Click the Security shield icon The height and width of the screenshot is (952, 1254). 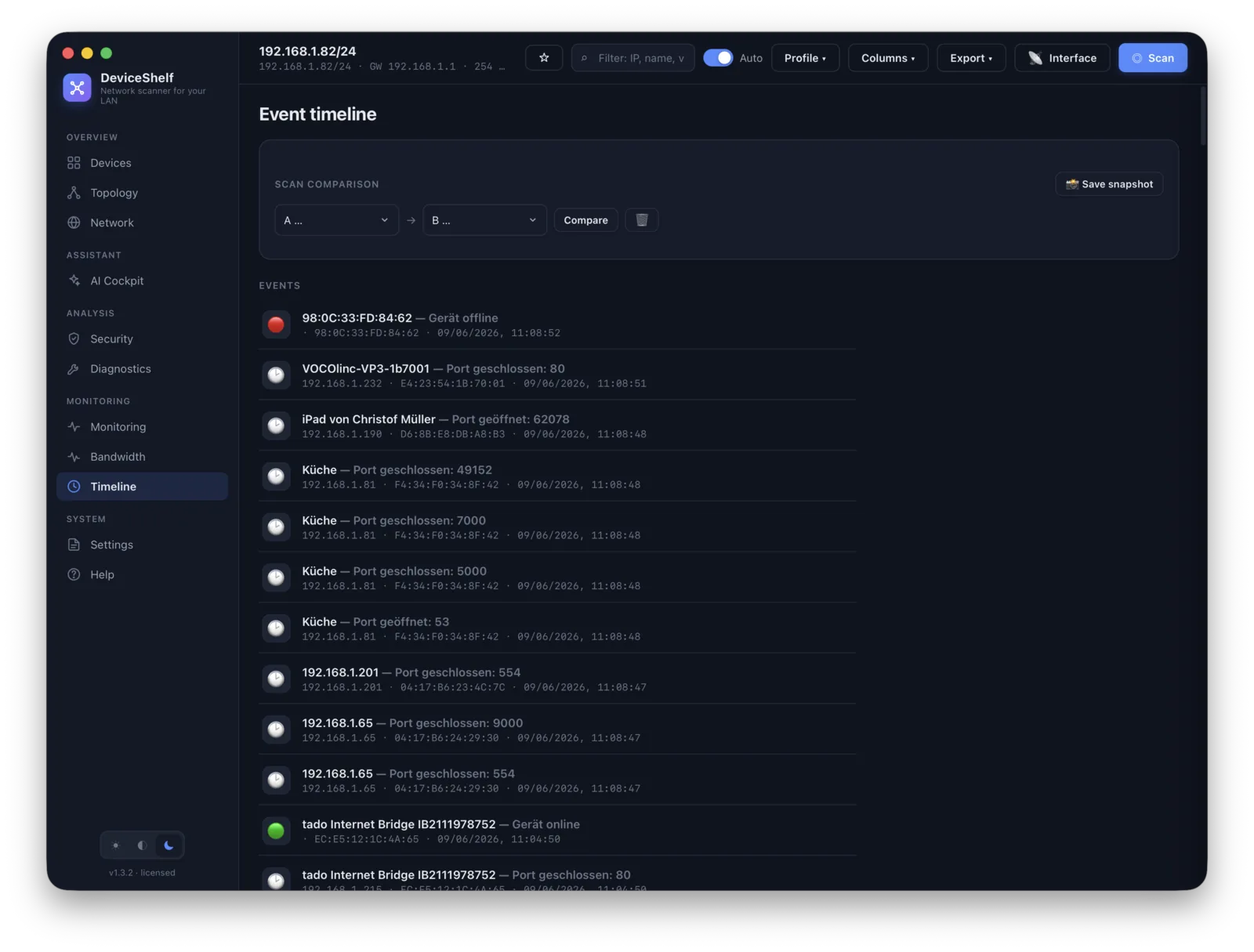[74, 338]
